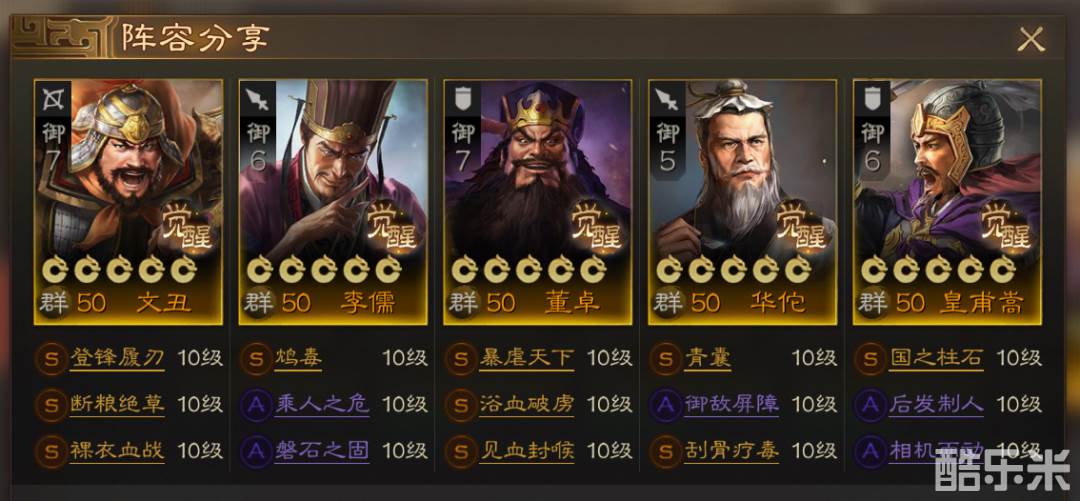Open 文丑 general portrait card
1080x501 pixels.
click(x=128, y=202)
